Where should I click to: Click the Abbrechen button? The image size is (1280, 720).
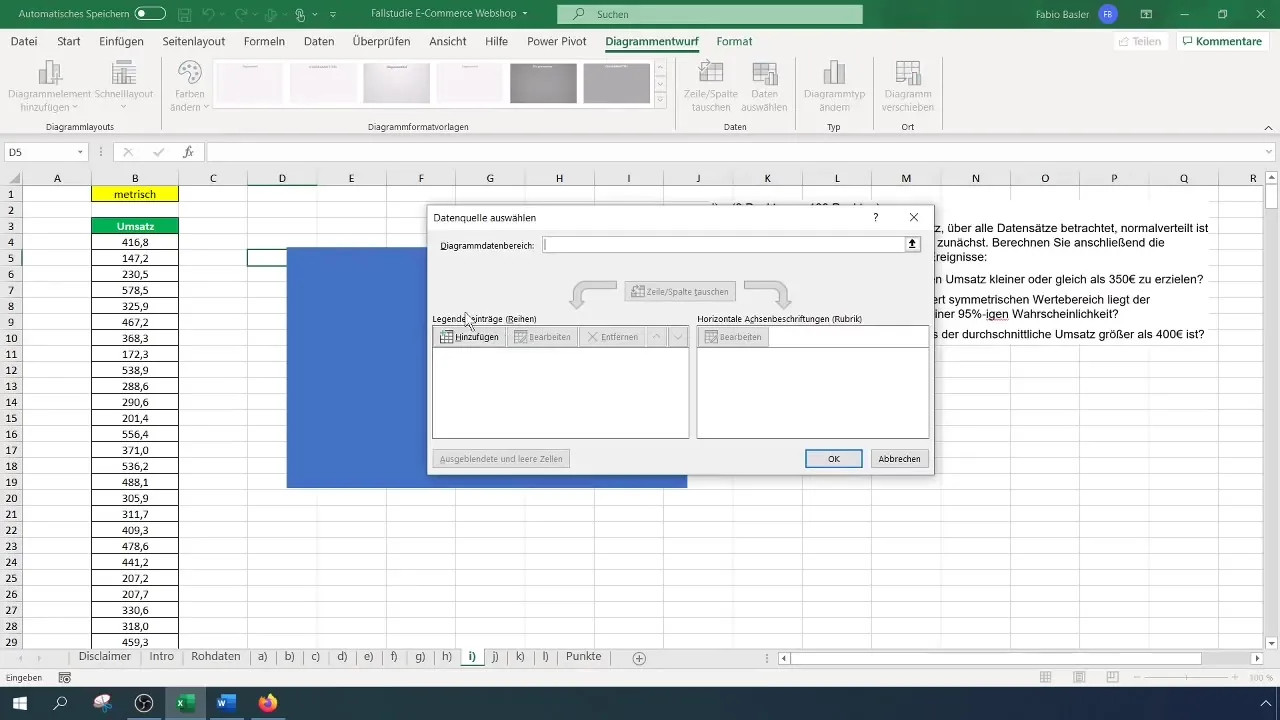coord(899,459)
